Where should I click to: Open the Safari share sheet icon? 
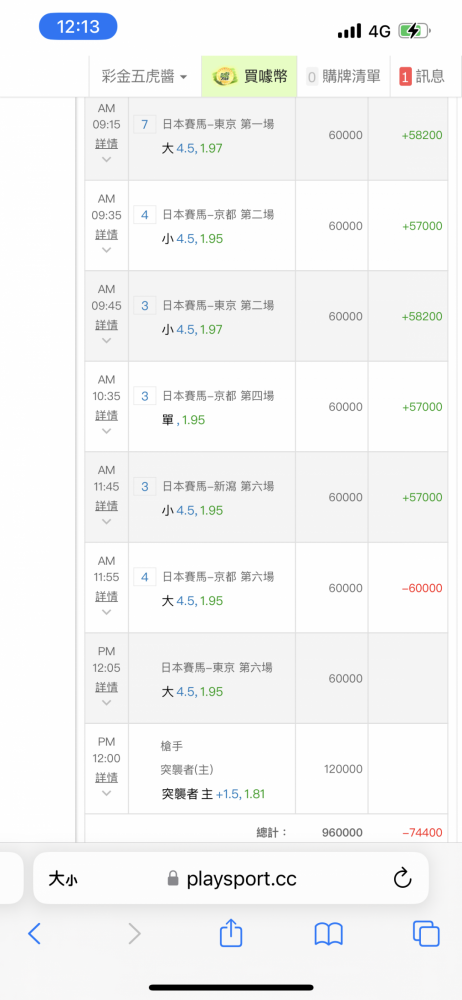(231, 932)
